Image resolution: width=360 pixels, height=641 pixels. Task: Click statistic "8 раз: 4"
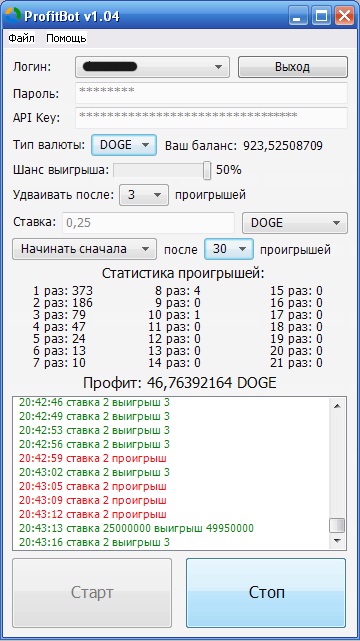[x=178, y=291]
